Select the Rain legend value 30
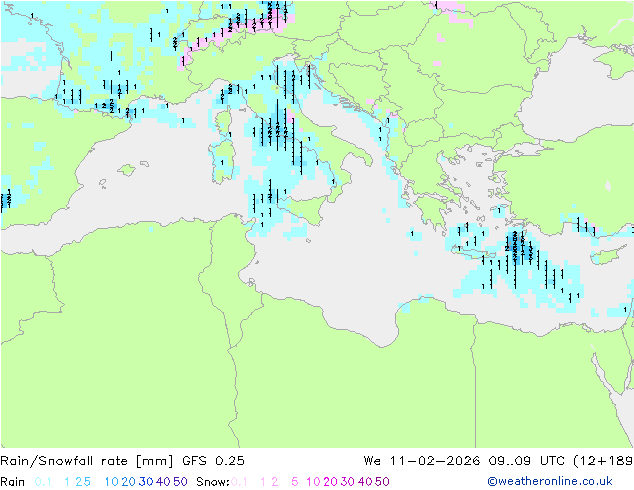This screenshot has width=634, height=490. (146, 482)
